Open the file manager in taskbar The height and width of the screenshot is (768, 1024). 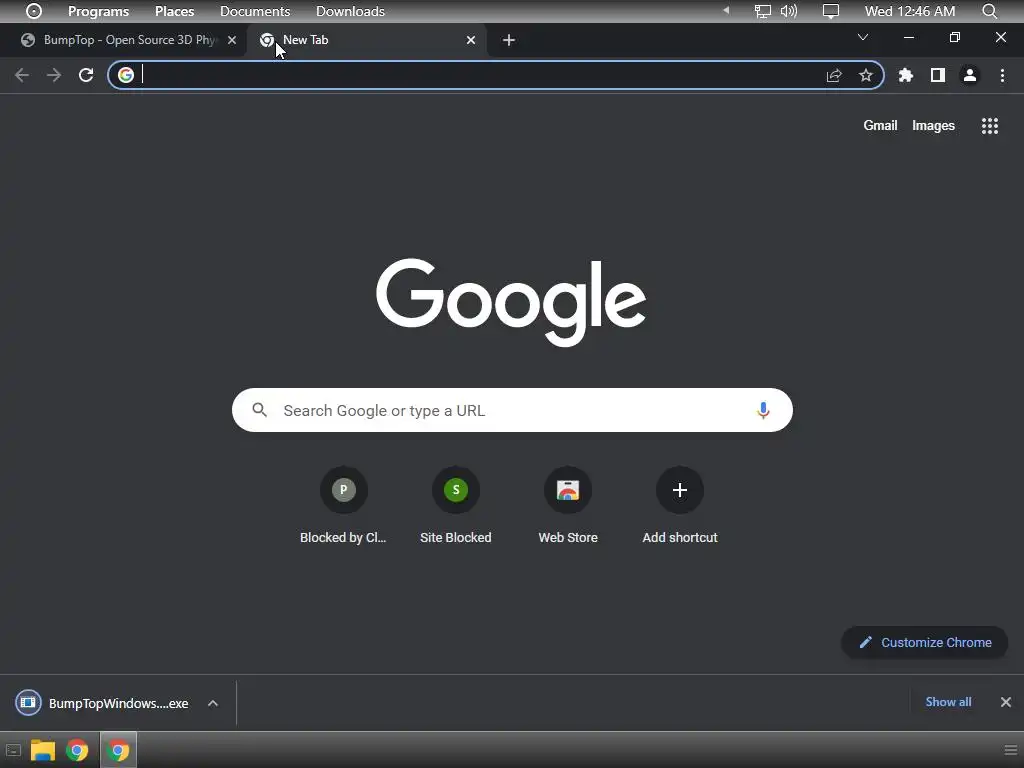pyautogui.click(x=42, y=750)
